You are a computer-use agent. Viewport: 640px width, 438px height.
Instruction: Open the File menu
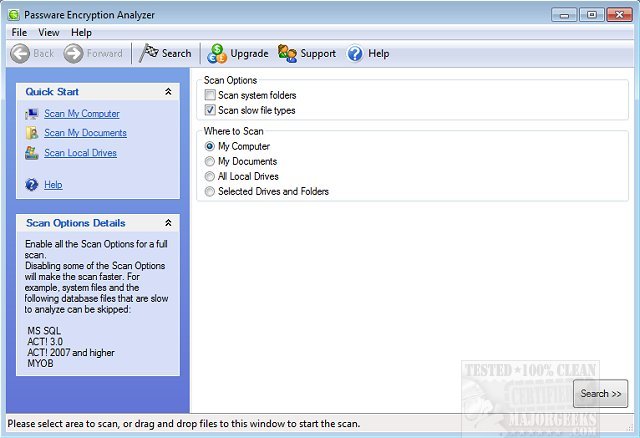tap(19, 33)
